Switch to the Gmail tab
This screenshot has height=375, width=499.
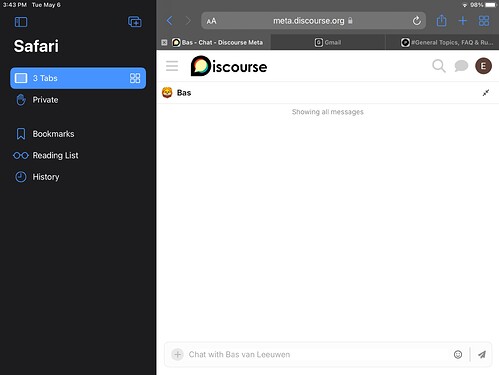[x=328, y=42]
